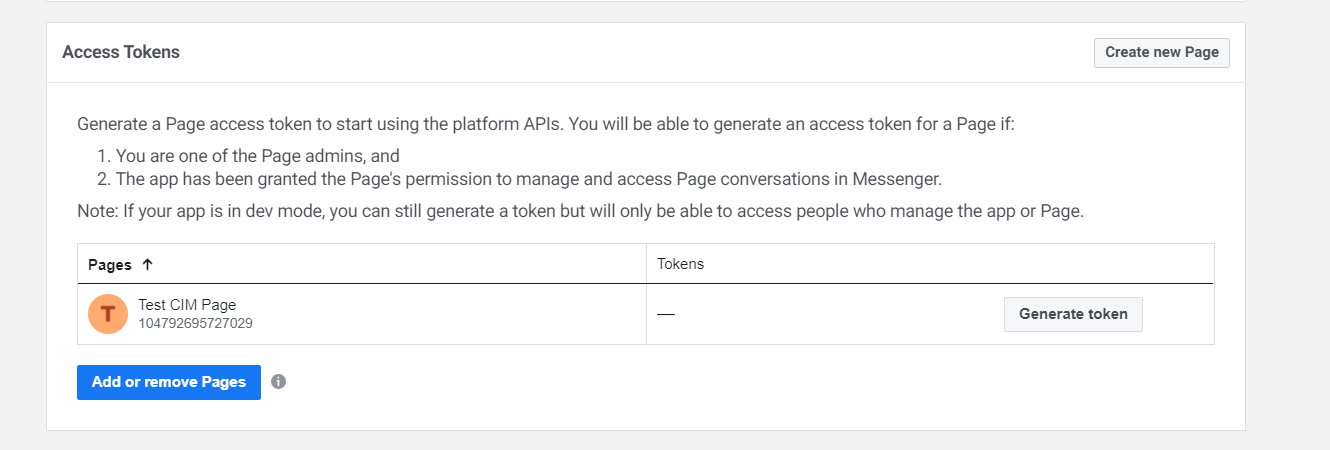The height and width of the screenshot is (450, 1330).
Task: Sort by the Pages column header
Action: point(110,265)
